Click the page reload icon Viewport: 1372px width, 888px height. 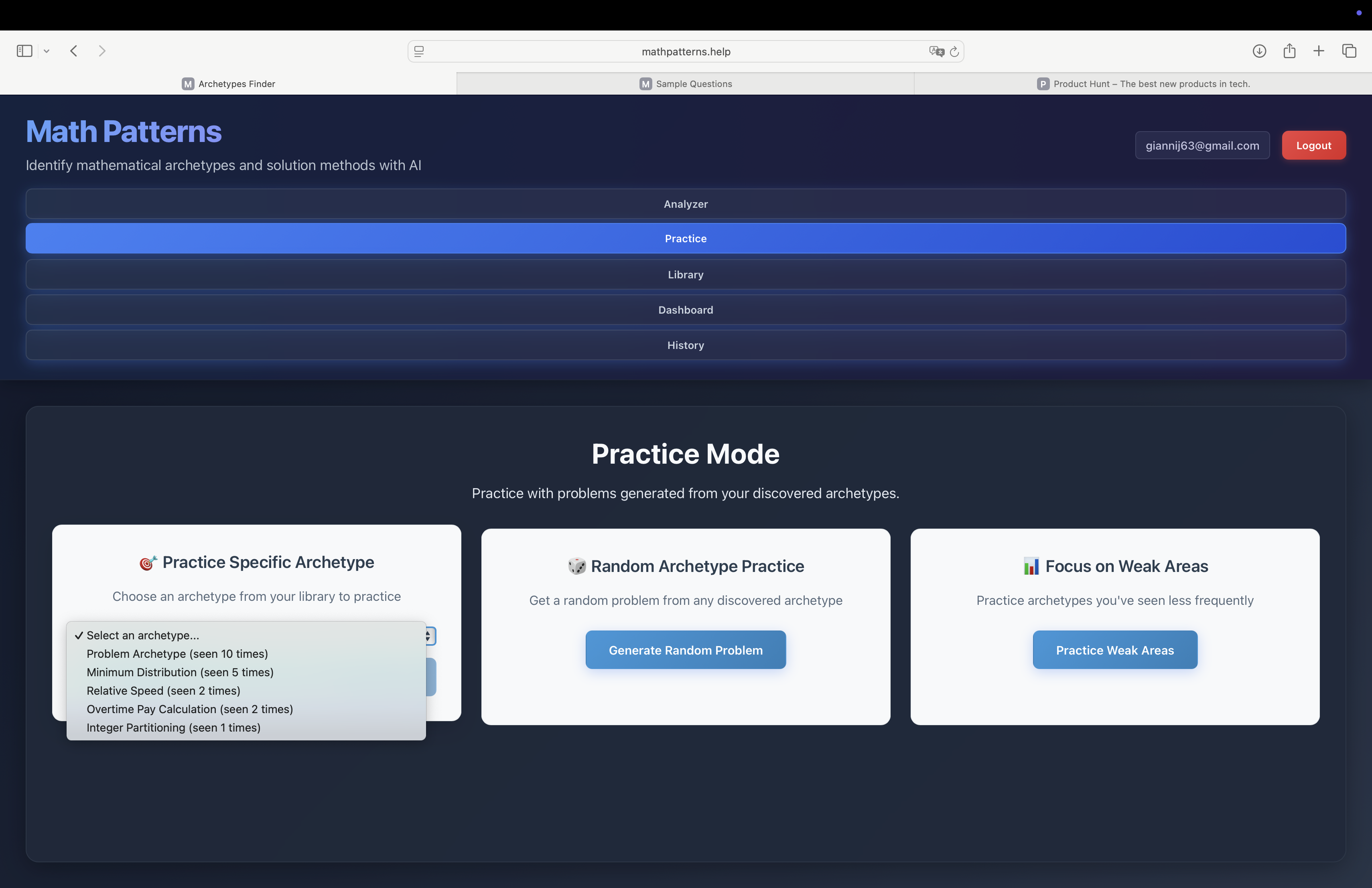click(x=954, y=52)
